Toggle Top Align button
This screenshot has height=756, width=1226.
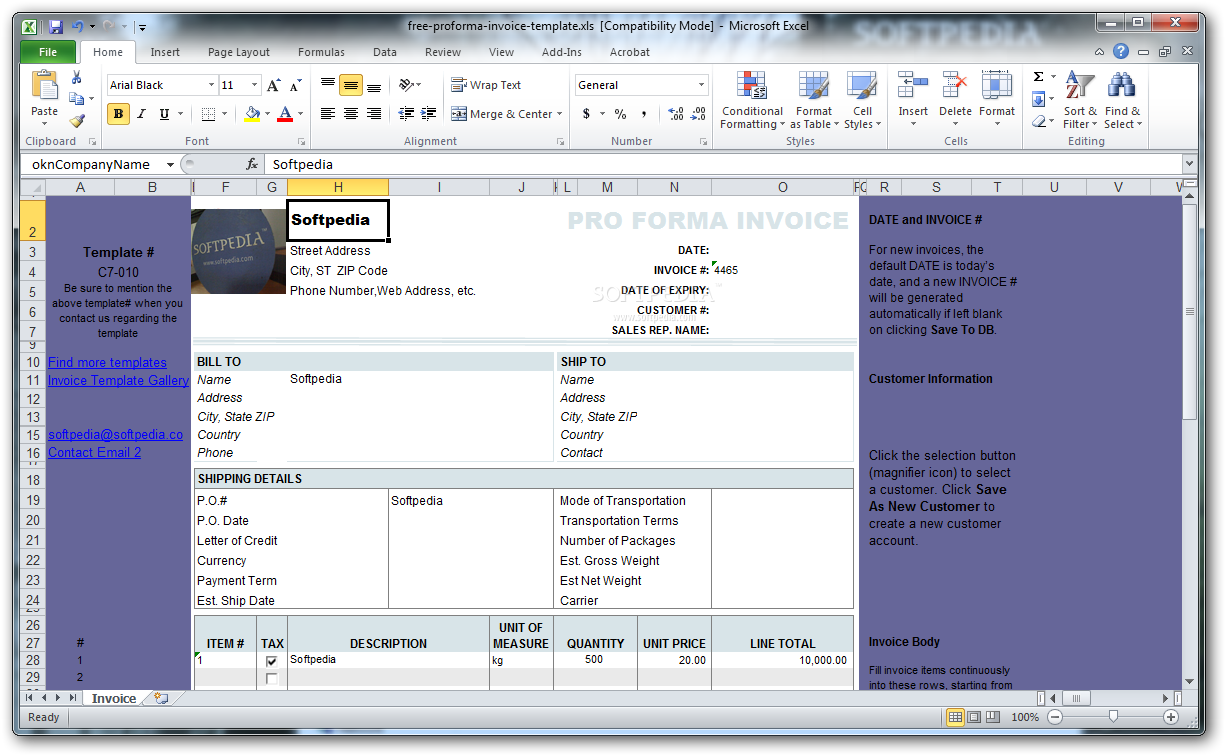(x=328, y=85)
